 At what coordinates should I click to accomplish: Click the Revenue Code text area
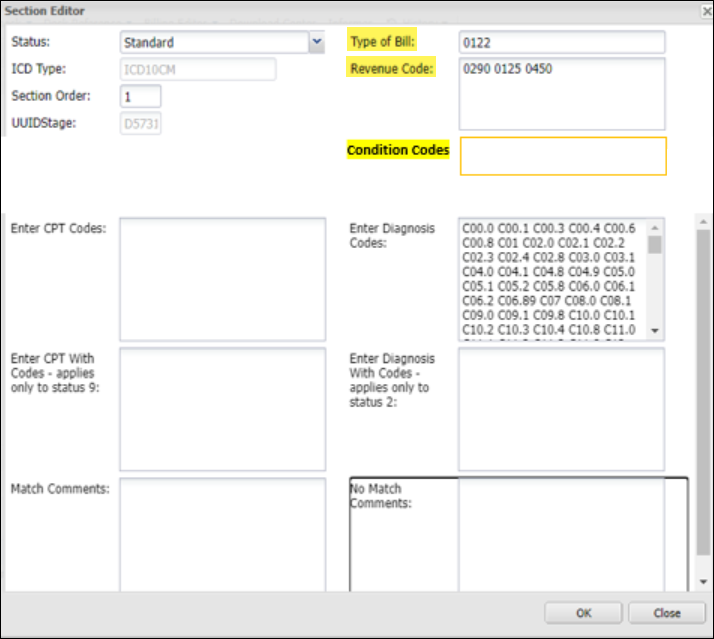(x=561, y=93)
